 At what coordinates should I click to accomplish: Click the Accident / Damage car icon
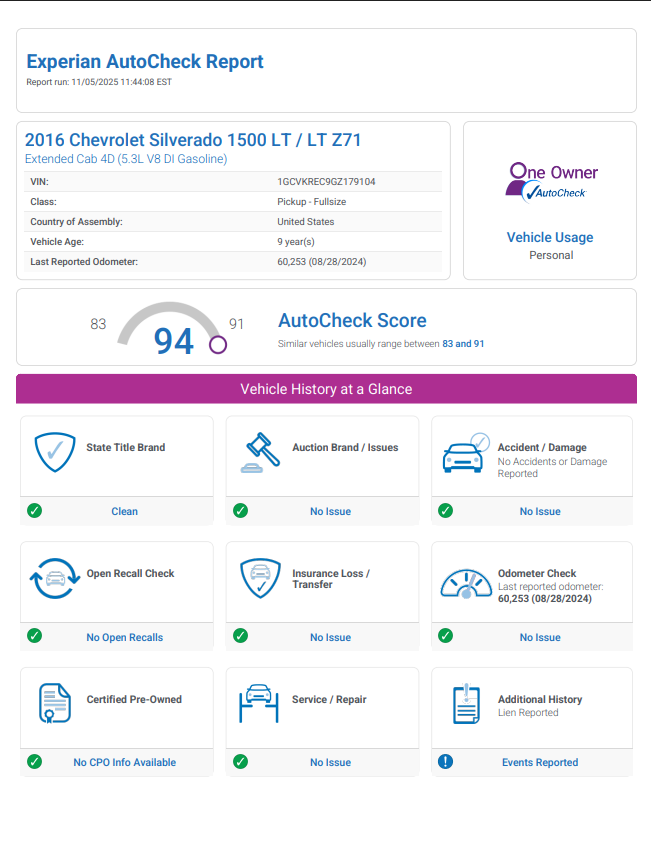[465, 454]
